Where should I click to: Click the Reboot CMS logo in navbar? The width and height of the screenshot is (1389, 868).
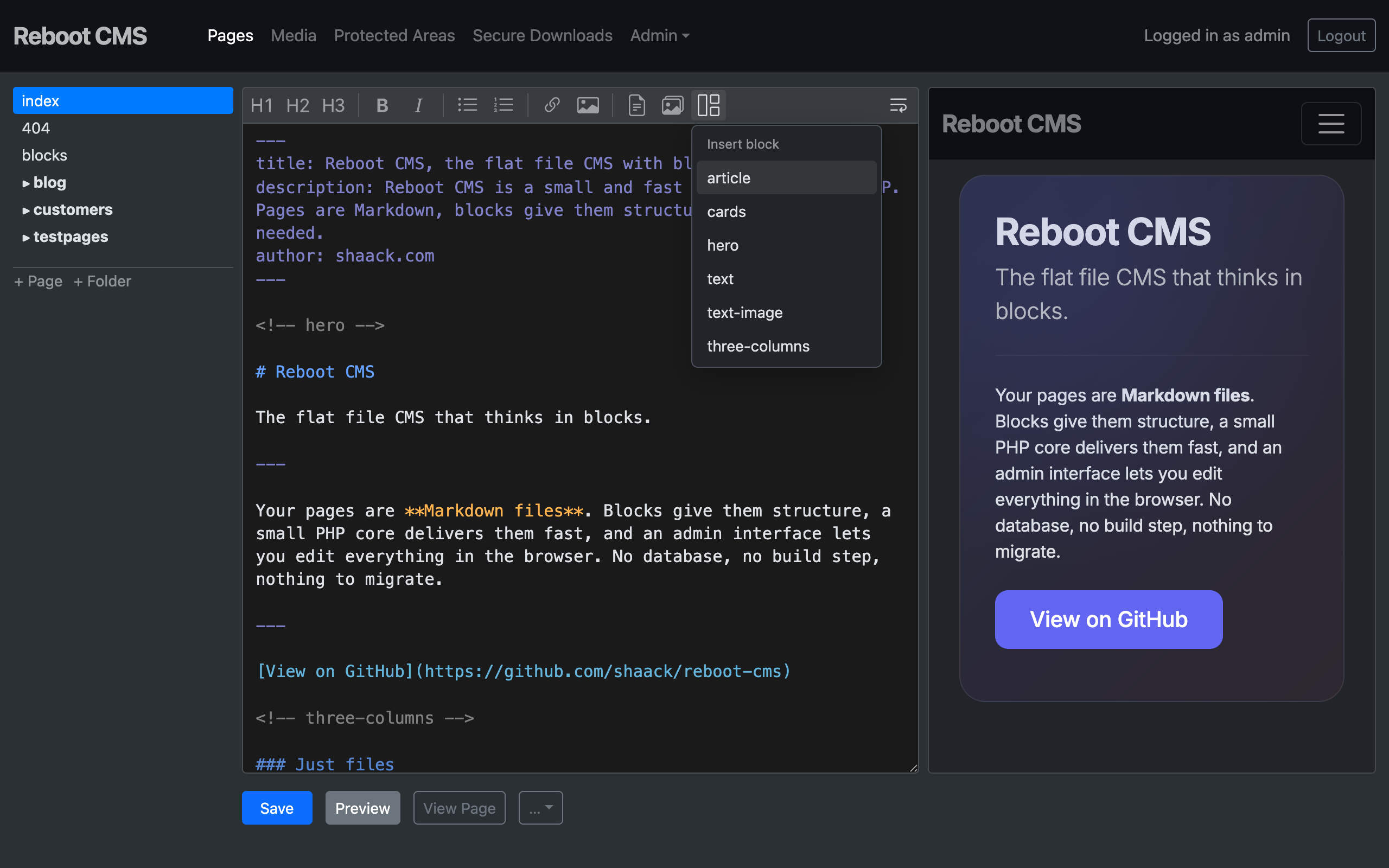80,36
